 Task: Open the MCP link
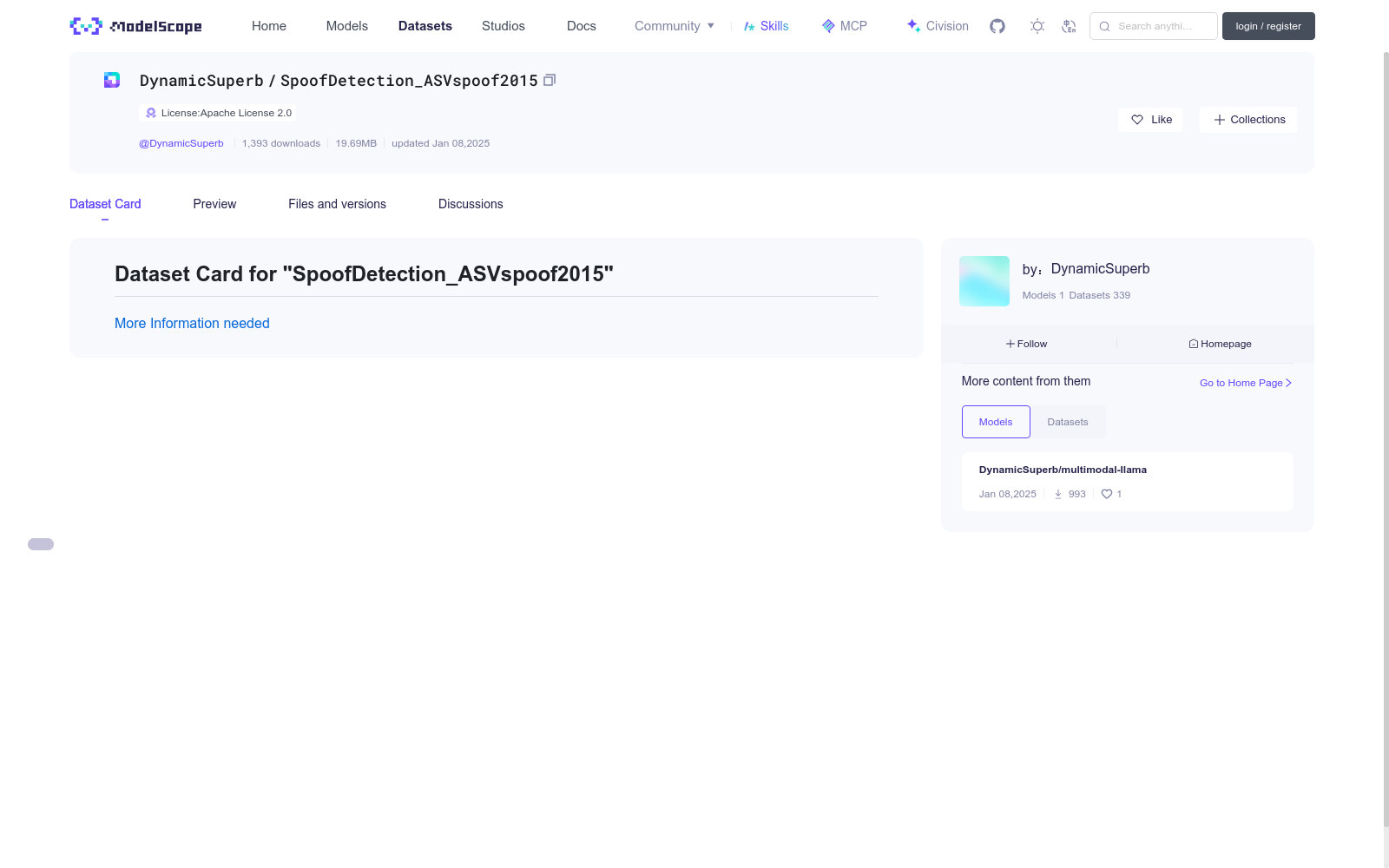(x=845, y=26)
